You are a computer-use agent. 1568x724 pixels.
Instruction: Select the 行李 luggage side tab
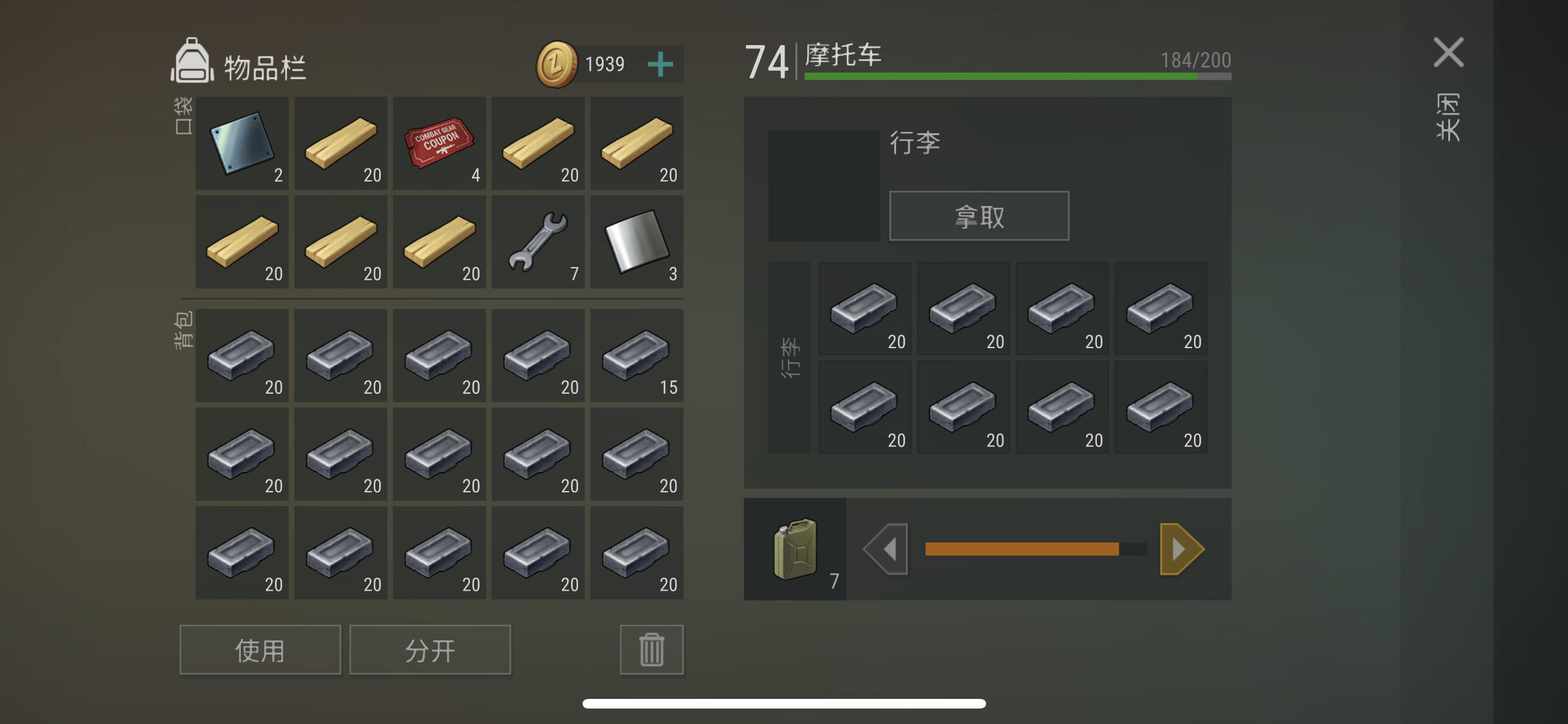point(790,358)
